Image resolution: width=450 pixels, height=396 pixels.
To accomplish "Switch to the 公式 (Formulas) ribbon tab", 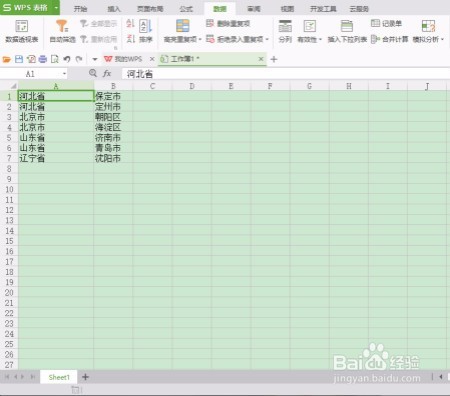I will pyautogui.click(x=186, y=9).
